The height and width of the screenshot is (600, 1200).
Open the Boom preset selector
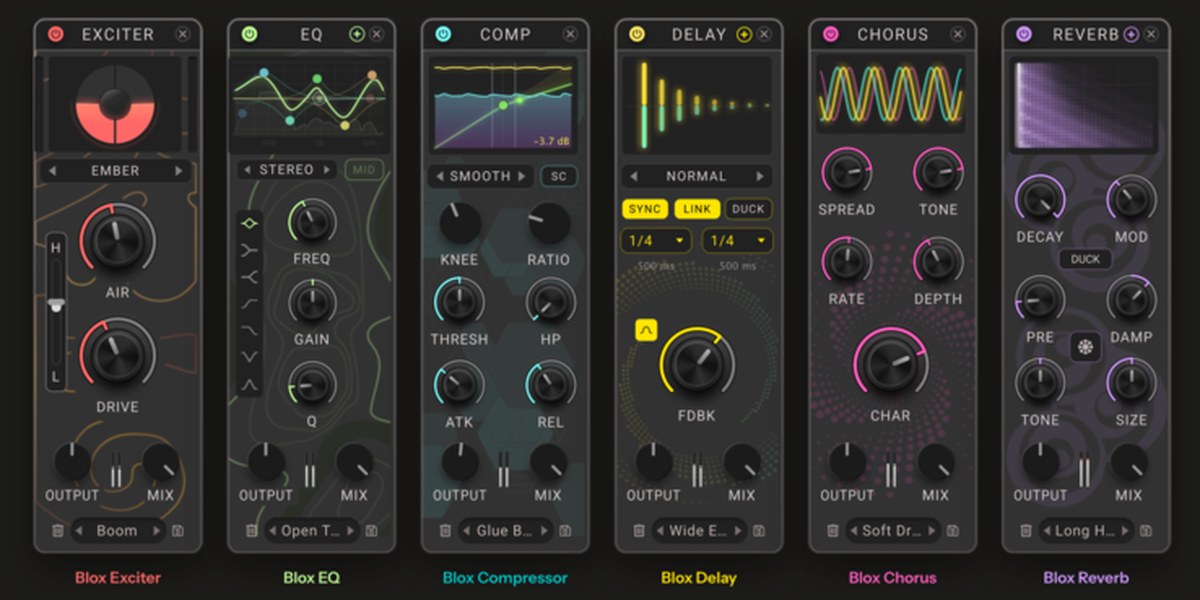pos(117,531)
